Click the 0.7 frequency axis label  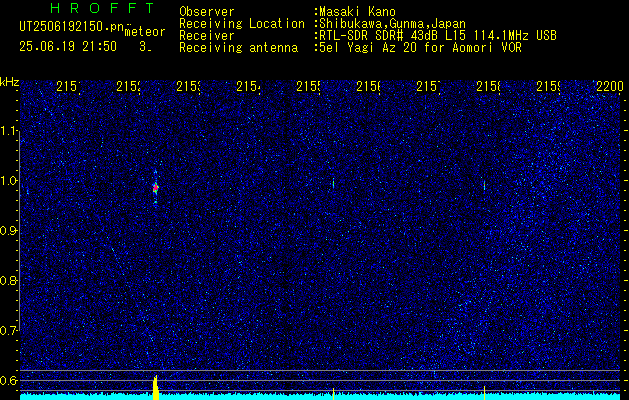8,331
